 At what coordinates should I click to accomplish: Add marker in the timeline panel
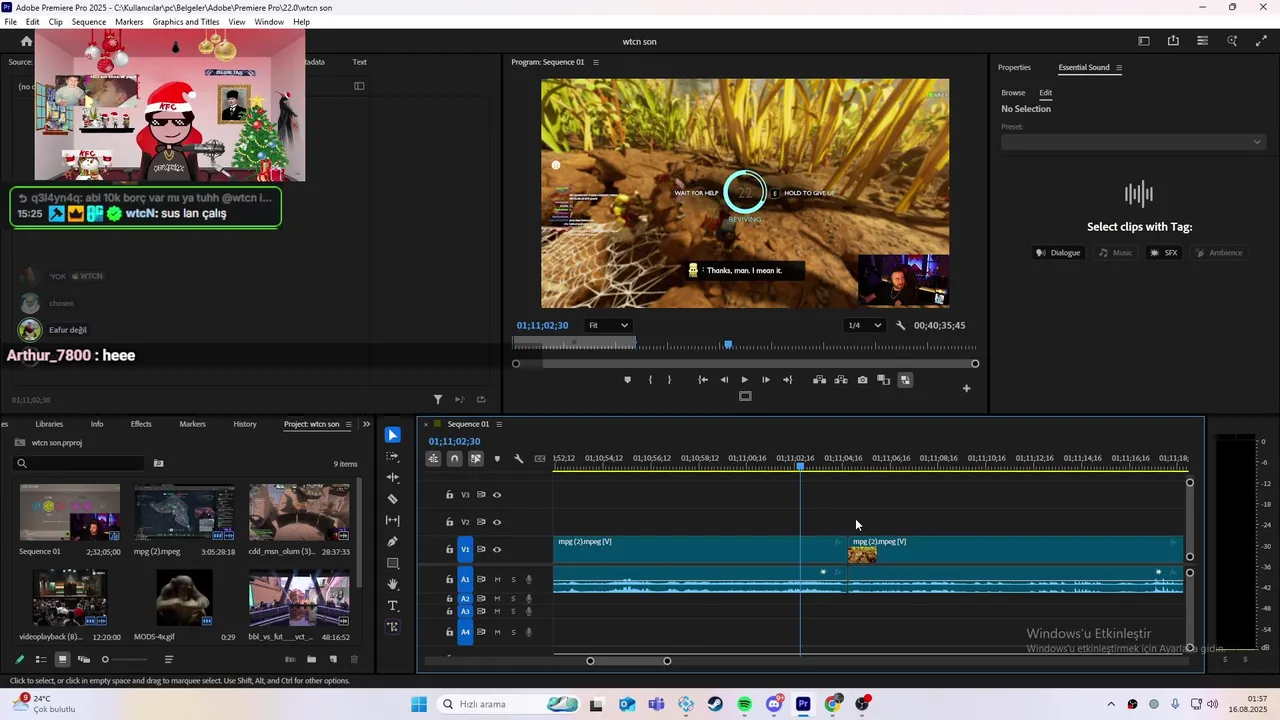pyautogui.click(x=497, y=459)
